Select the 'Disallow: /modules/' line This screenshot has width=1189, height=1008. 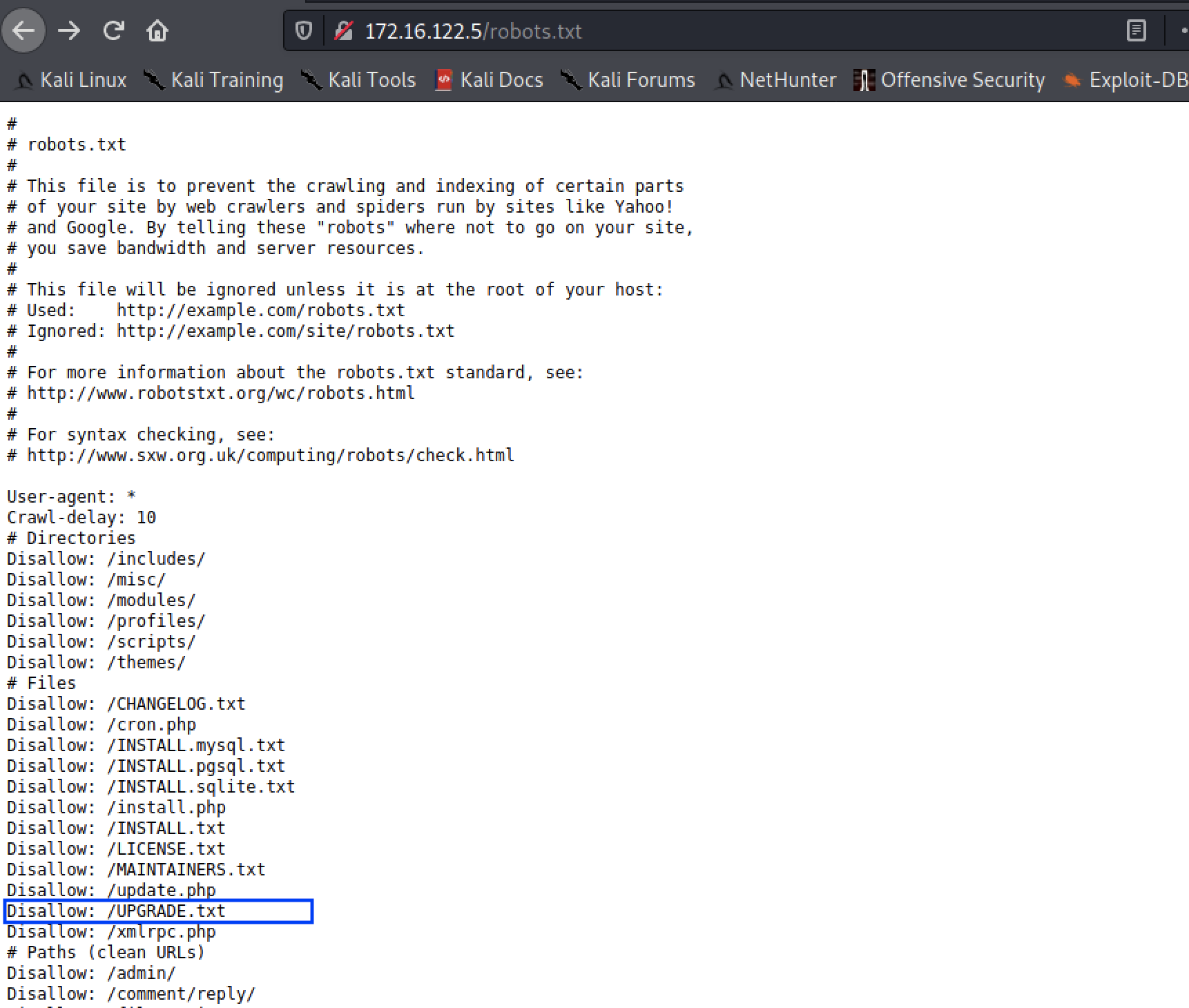(101, 600)
